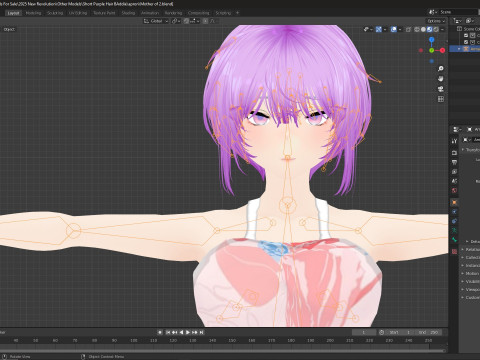Switch to the UV Editing workspace
Image resolution: width=480 pixels, height=360 pixels.
(x=78, y=13)
